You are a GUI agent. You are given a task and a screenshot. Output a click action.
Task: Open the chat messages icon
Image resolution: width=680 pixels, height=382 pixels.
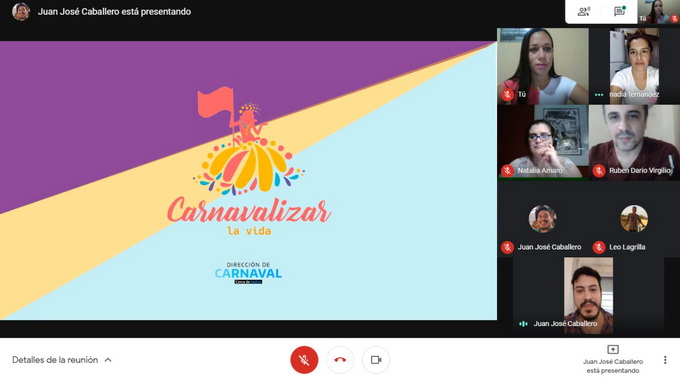(x=619, y=12)
